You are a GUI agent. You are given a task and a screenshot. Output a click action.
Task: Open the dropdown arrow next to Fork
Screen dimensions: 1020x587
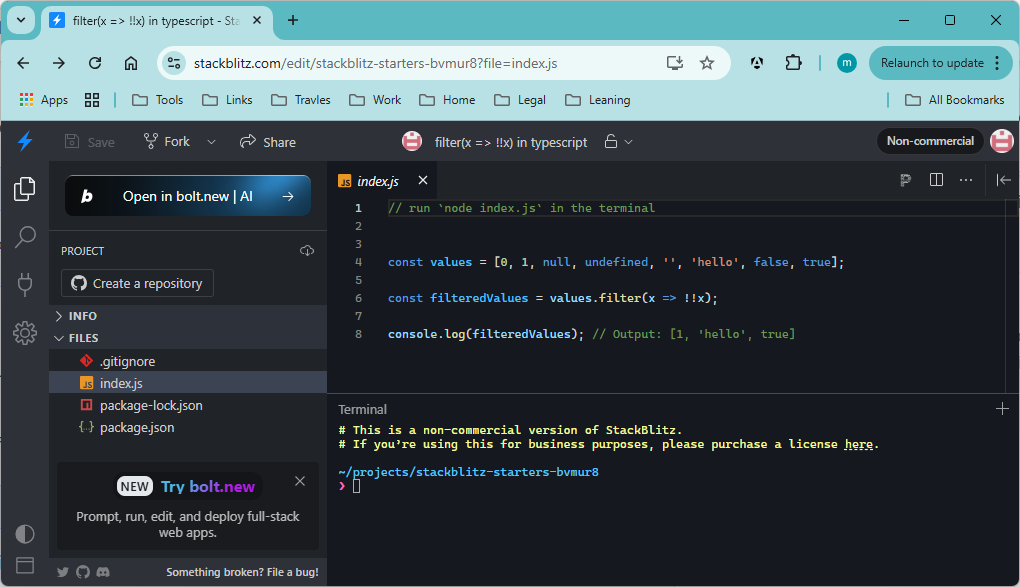point(211,142)
